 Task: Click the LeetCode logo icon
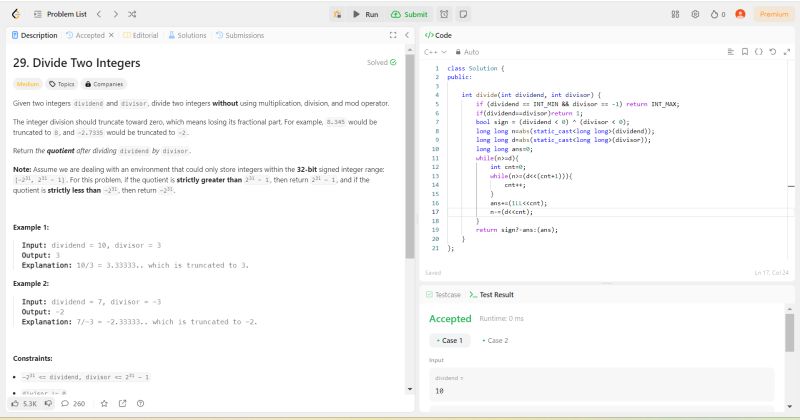tap(16, 14)
